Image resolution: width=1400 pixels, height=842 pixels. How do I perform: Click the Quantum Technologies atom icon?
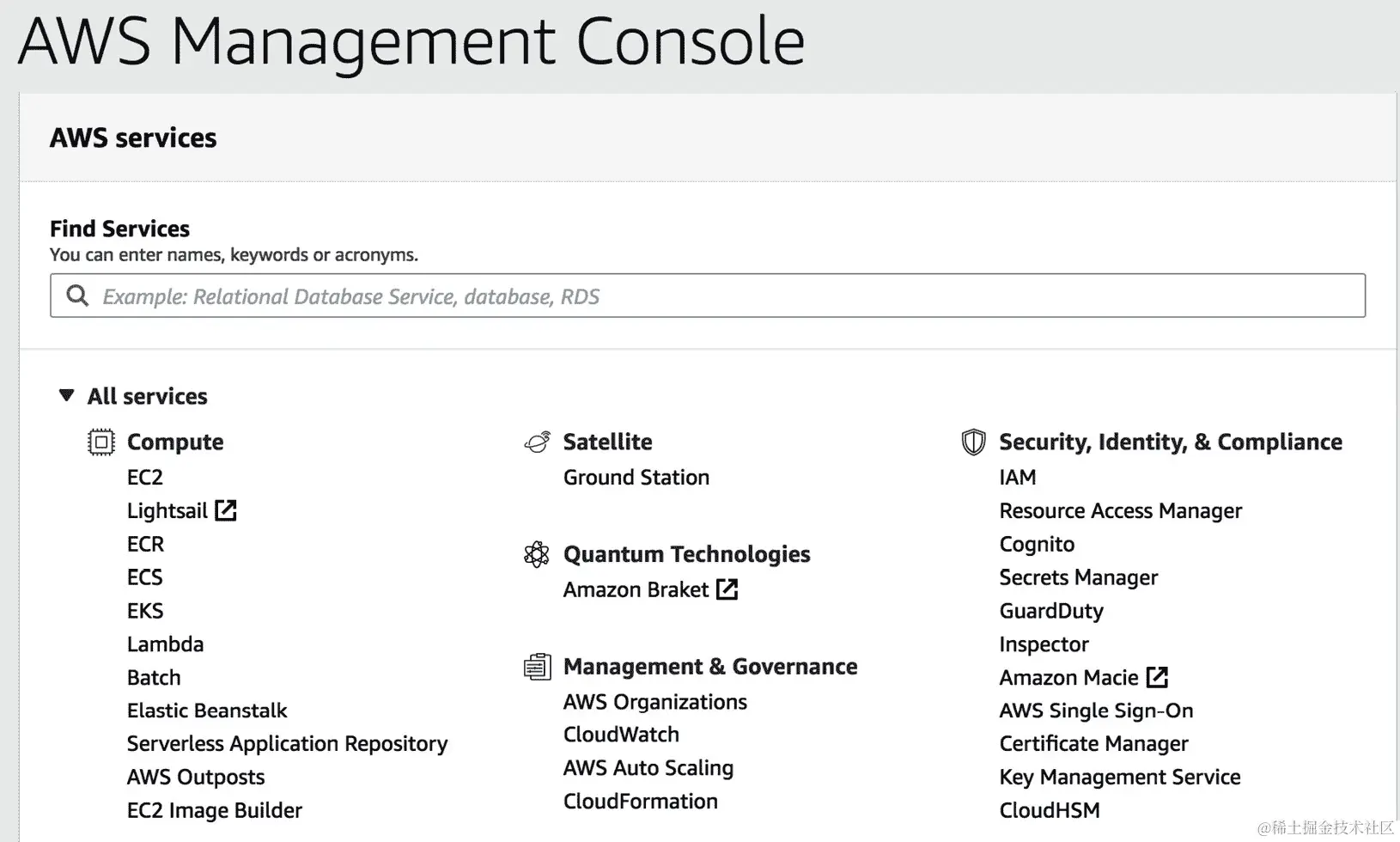537,554
